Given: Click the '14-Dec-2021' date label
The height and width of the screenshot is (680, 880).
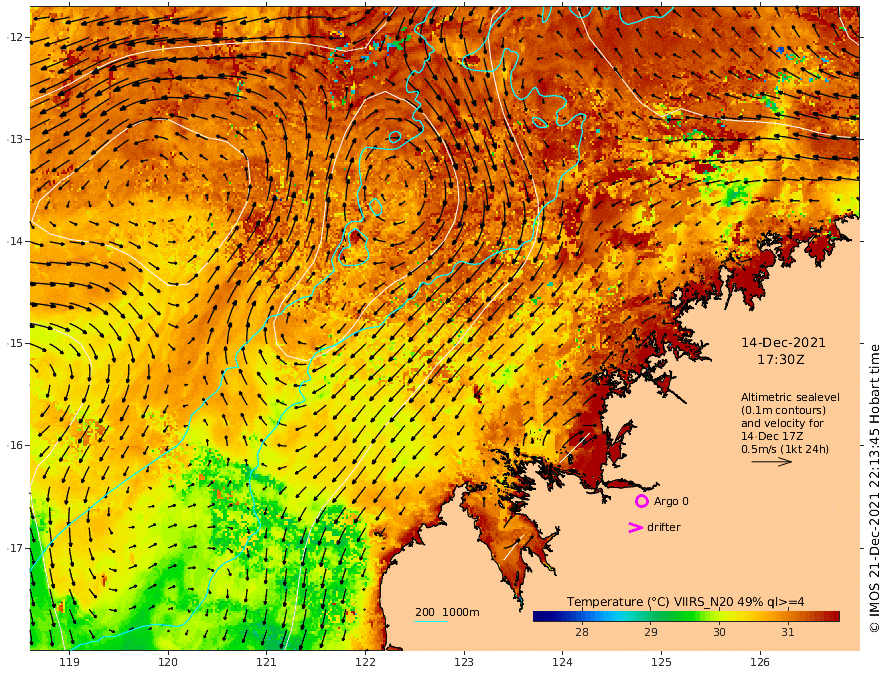Looking at the screenshot, I should [783, 343].
